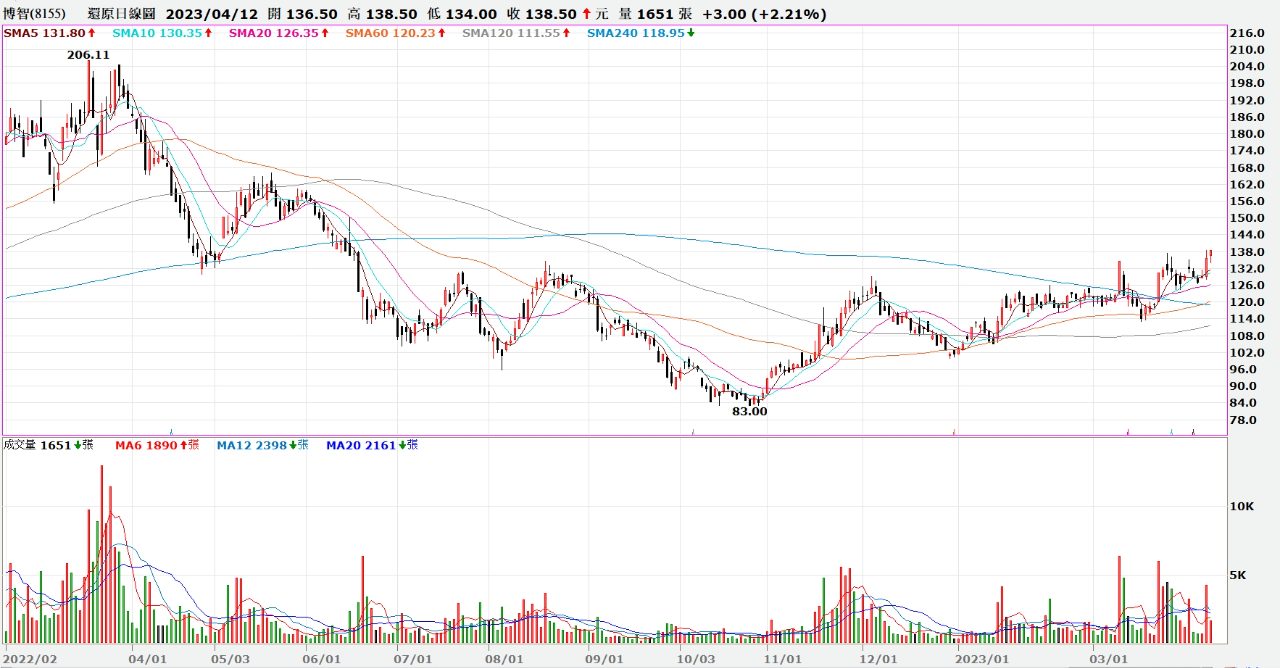Click the 83.00 lowest price annotation
1280x668 pixels.
(x=749, y=411)
